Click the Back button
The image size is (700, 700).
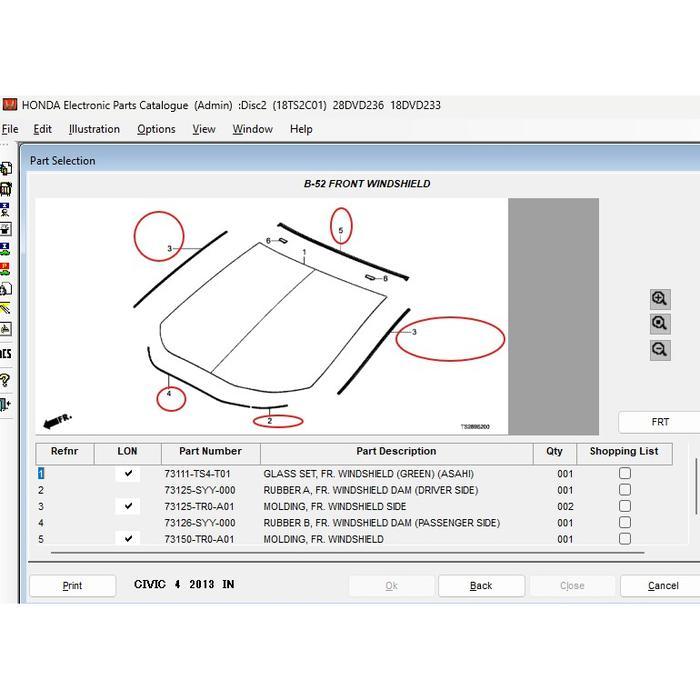click(x=481, y=585)
